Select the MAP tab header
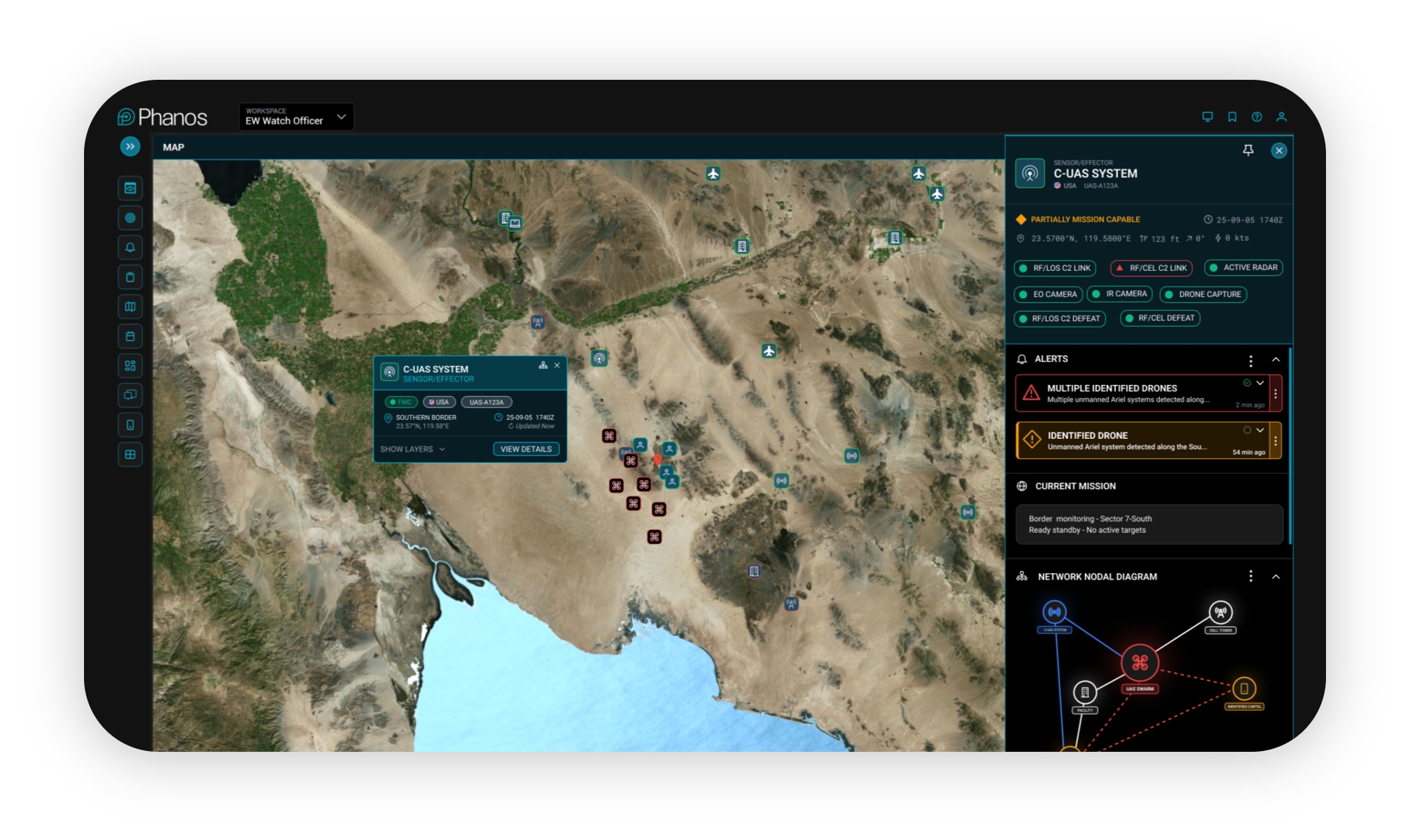Screen dimensions: 1410x840 [x=174, y=147]
